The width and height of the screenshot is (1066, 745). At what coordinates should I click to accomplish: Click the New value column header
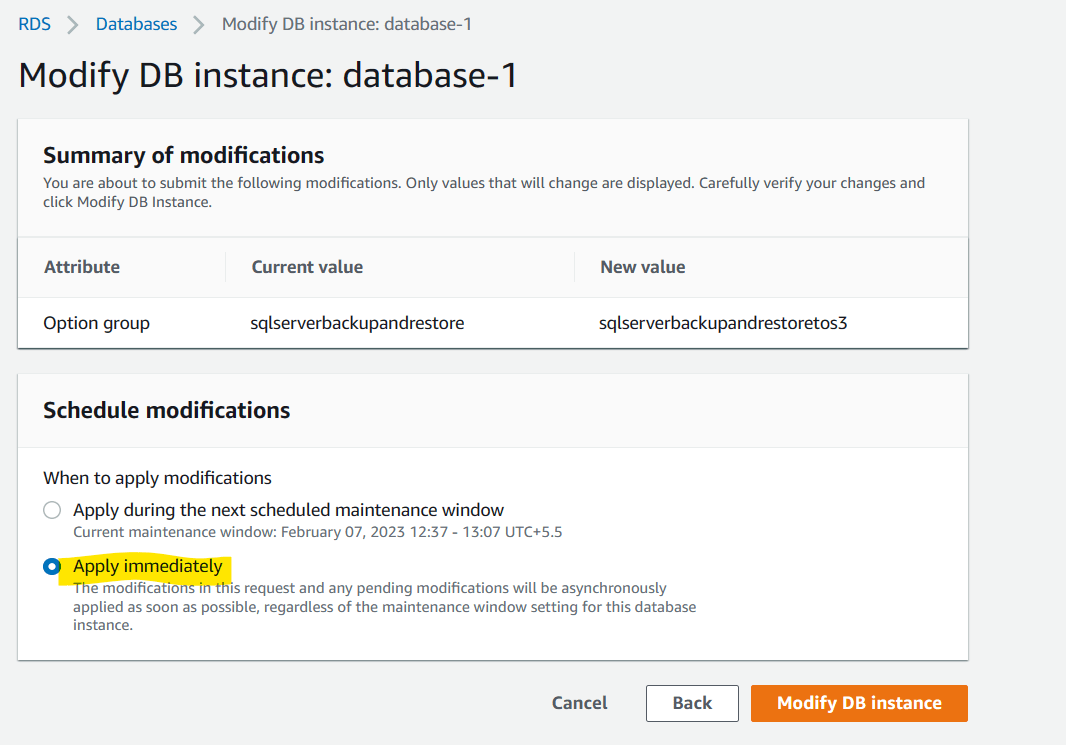click(642, 267)
